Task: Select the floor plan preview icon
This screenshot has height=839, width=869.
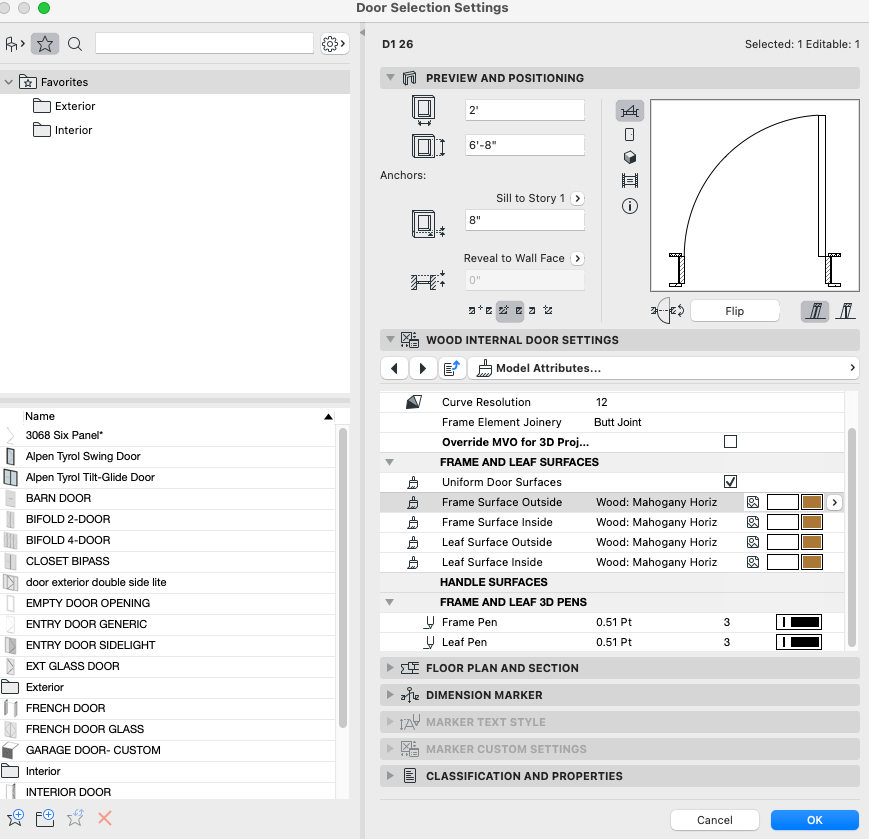Action: click(x=630, y=111)
